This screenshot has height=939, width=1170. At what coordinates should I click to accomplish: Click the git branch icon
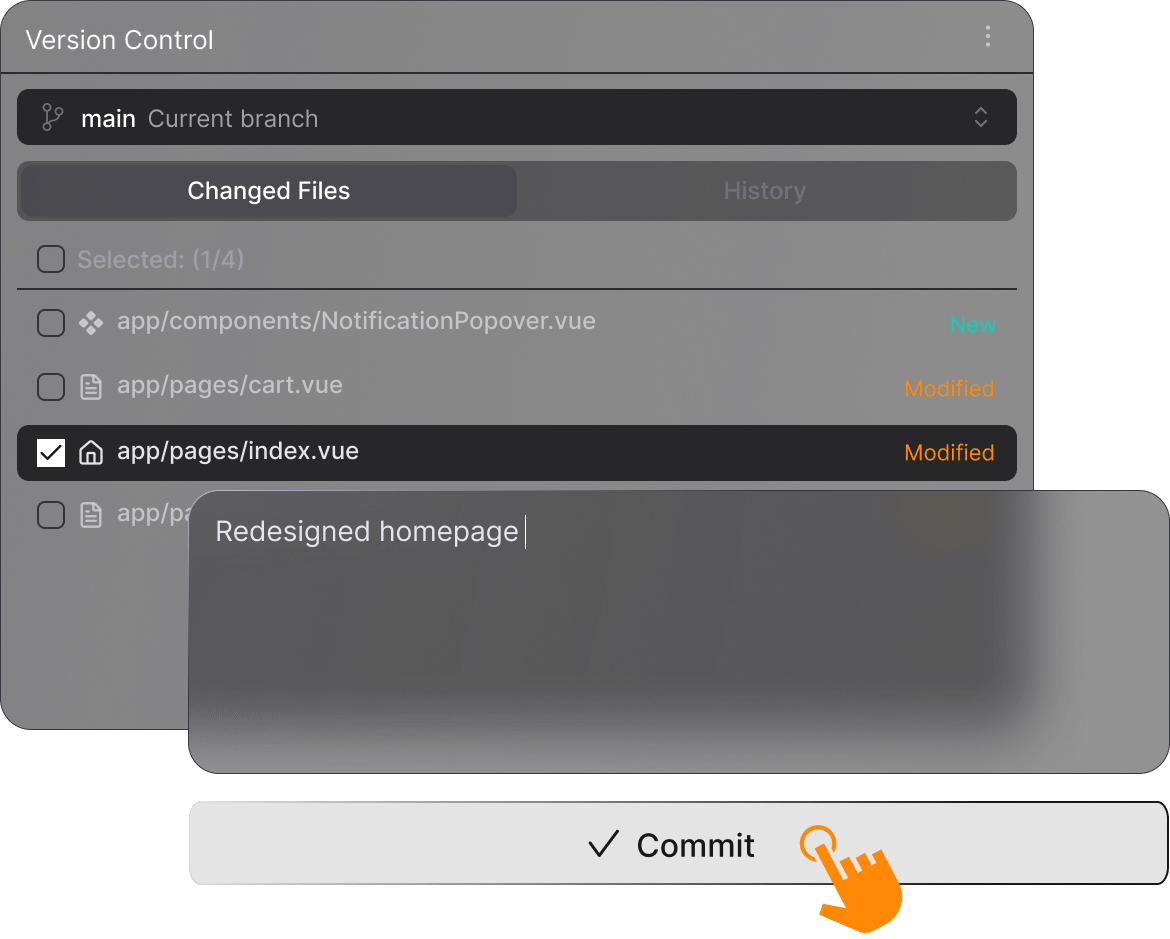tap(52, 118)
